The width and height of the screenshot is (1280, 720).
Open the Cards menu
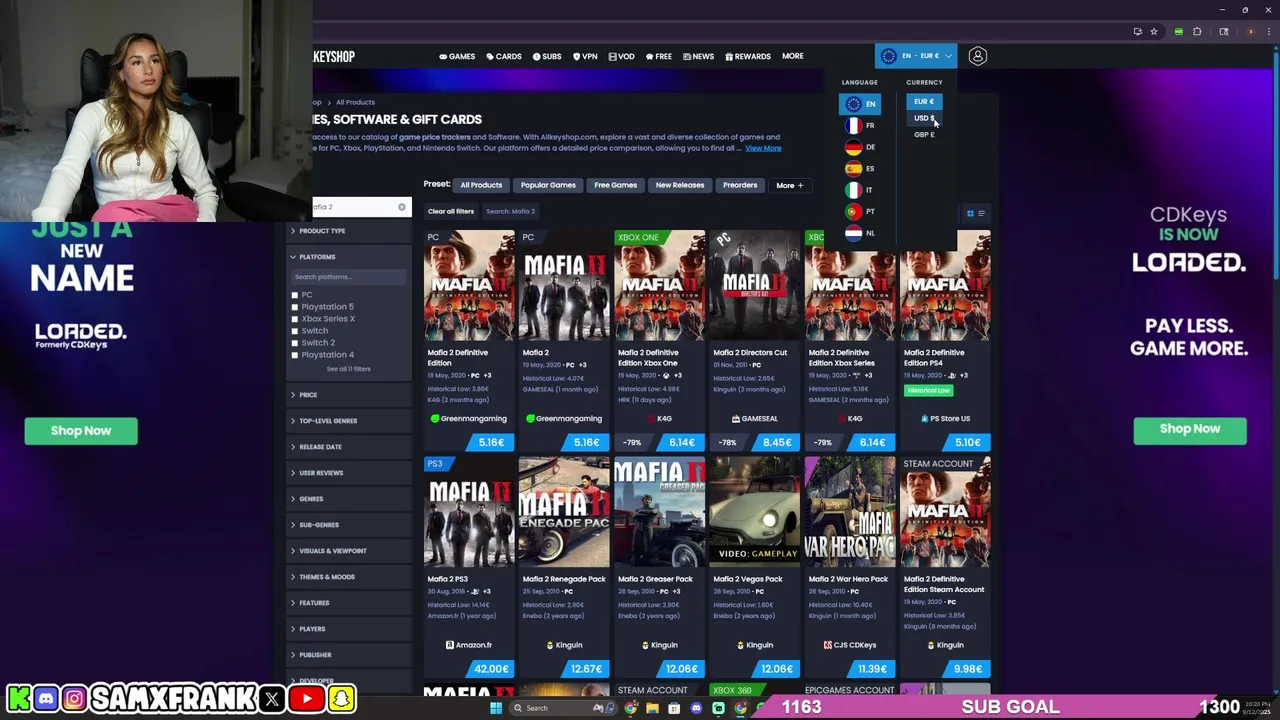coord(504,56)
